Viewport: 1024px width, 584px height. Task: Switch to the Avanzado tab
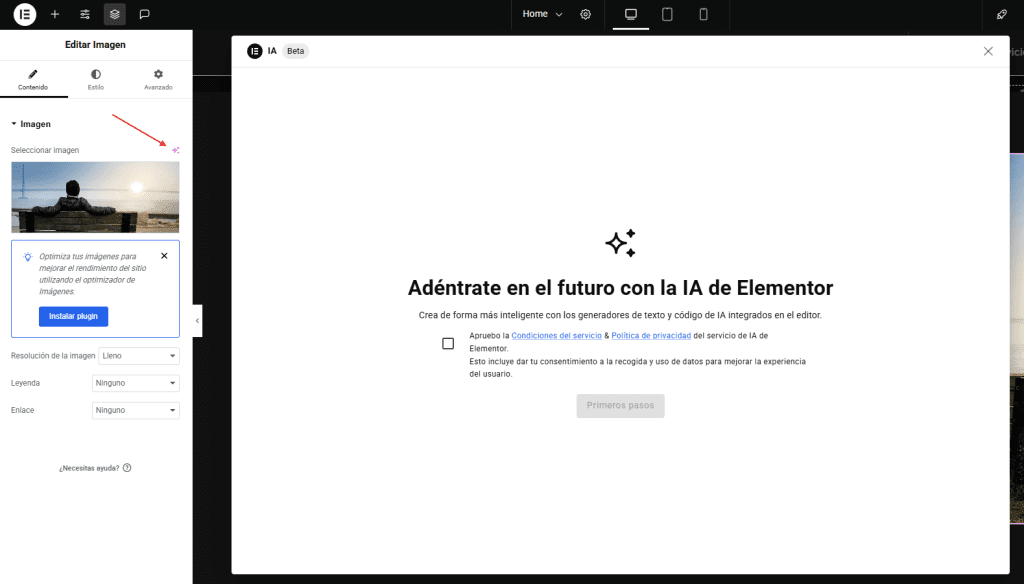(158, 79)
